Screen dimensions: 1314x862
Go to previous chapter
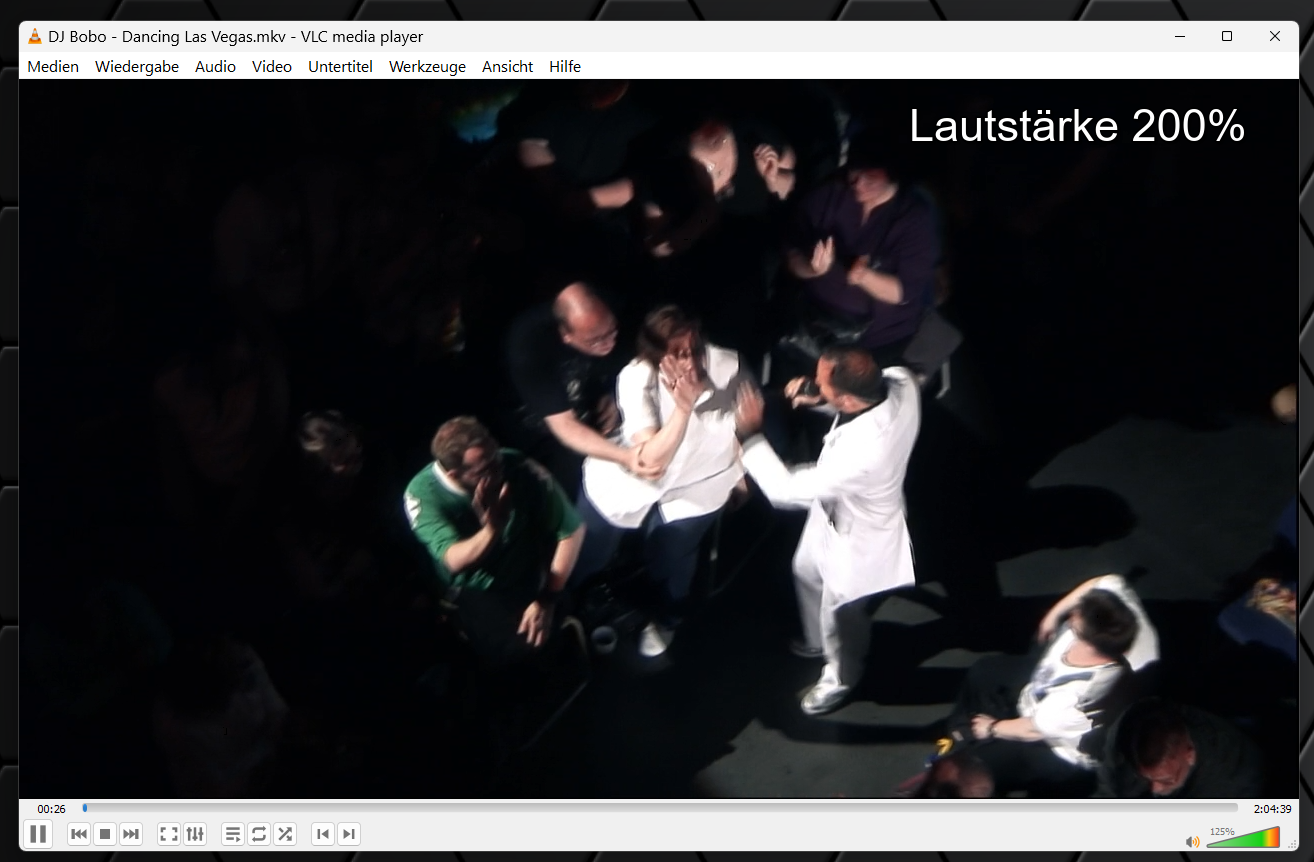click(323, 834)
